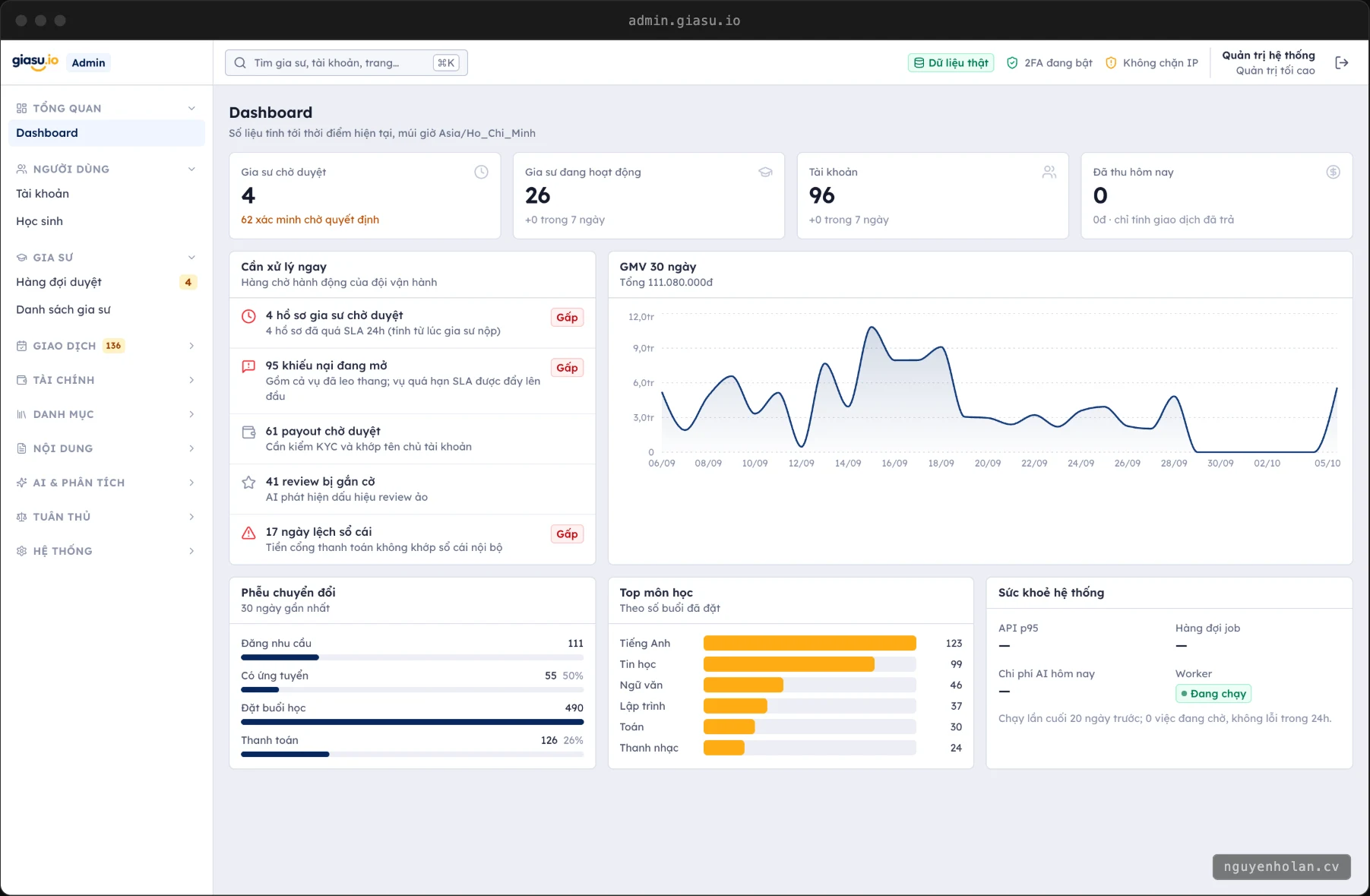Click the Giao dịch calendar icon in sidebar
The width and height of the screenshot is (1370, 896).
[21, 346]
